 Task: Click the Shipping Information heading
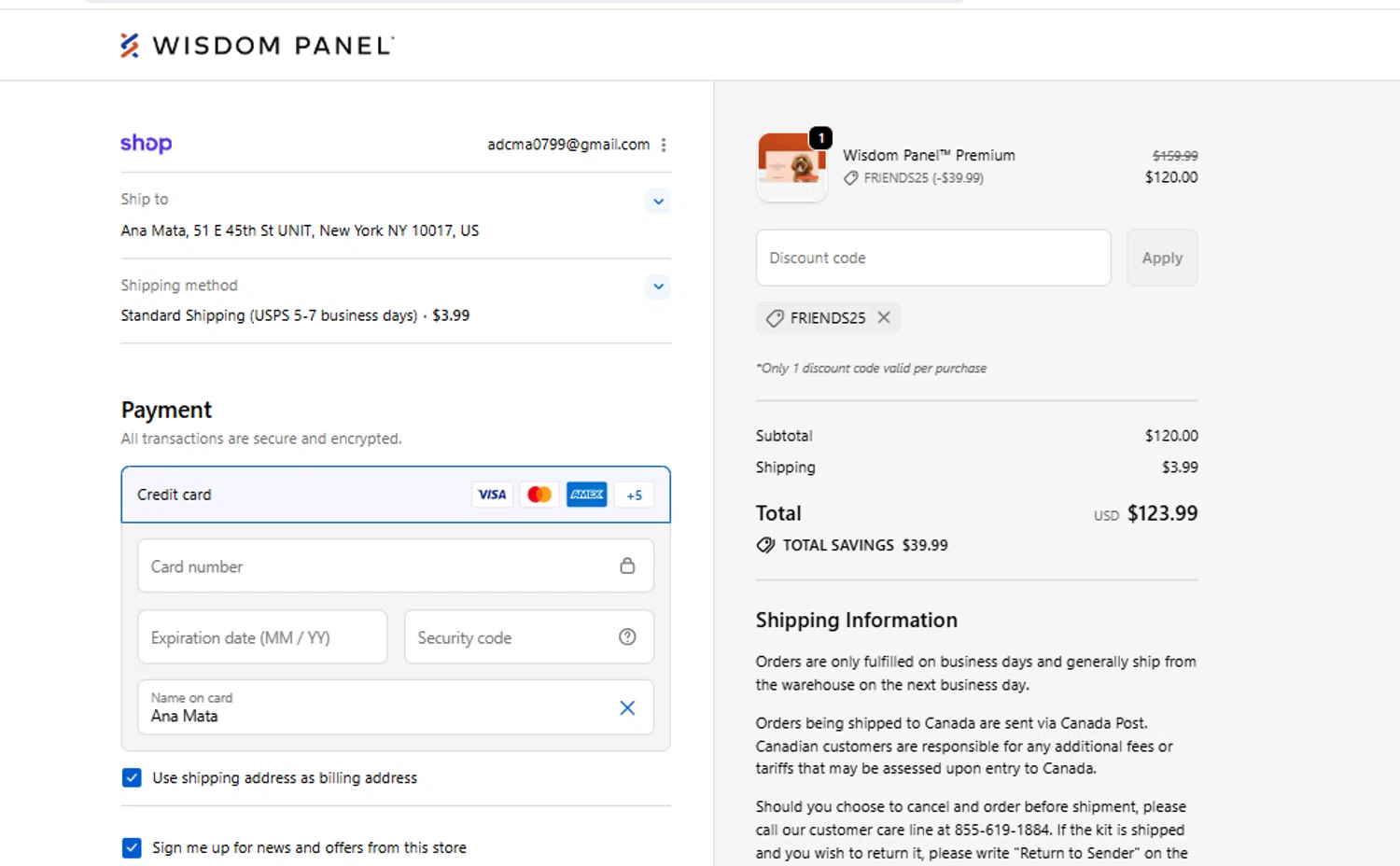pyautogui.click(x=857, y=620)
